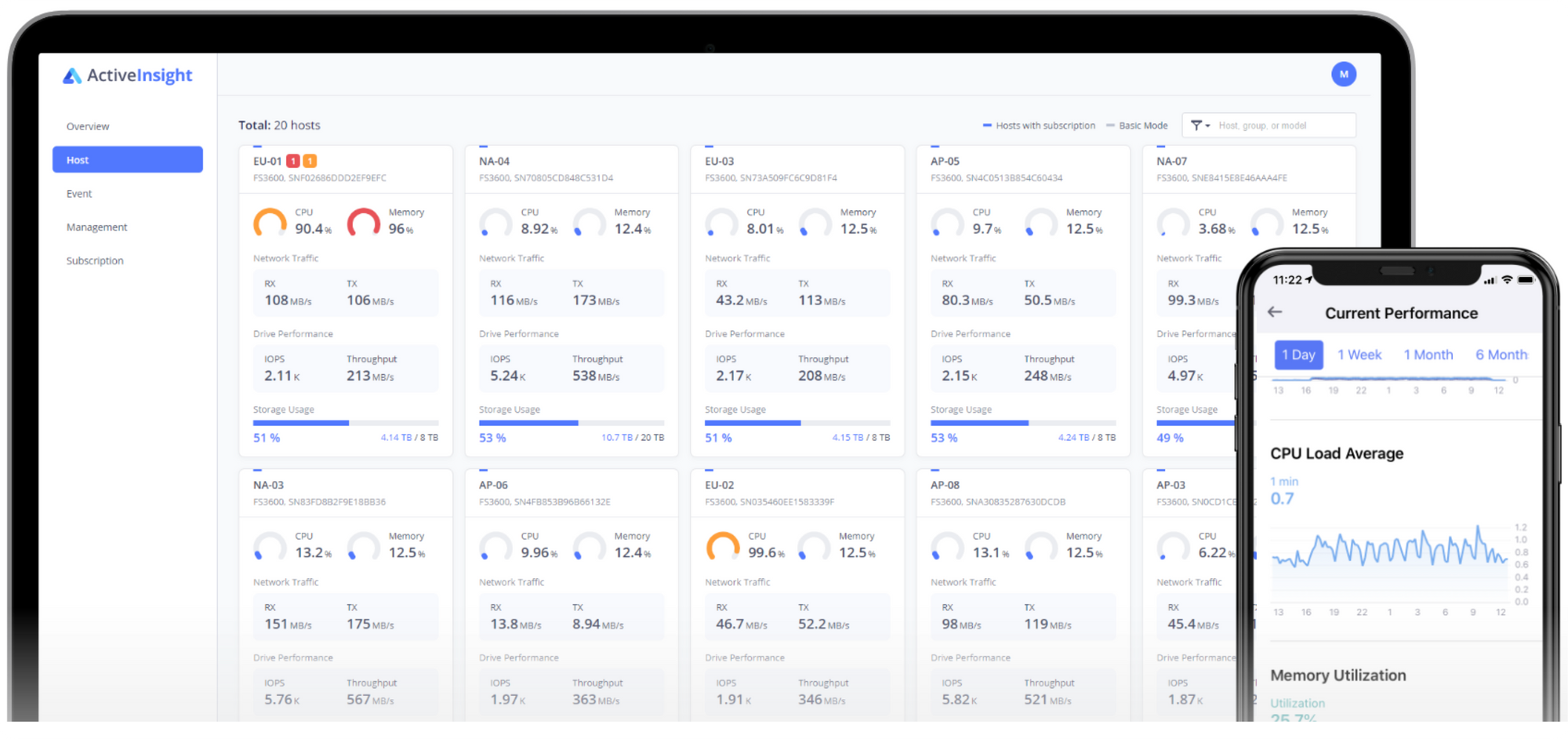The height and width of the screenshot is (739, 1568).
Task: Click the Total: 20 hosts label
Action: click(279, 125)
